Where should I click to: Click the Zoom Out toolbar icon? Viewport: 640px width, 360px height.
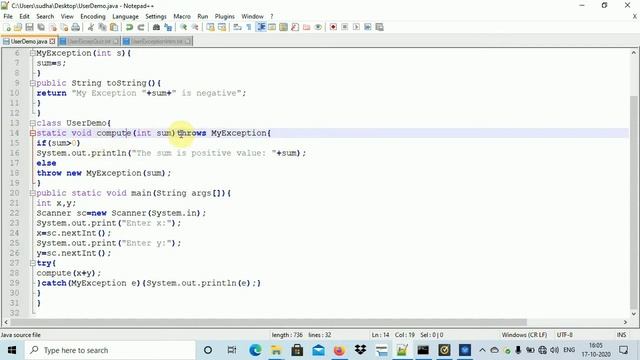tap(195, 27)
